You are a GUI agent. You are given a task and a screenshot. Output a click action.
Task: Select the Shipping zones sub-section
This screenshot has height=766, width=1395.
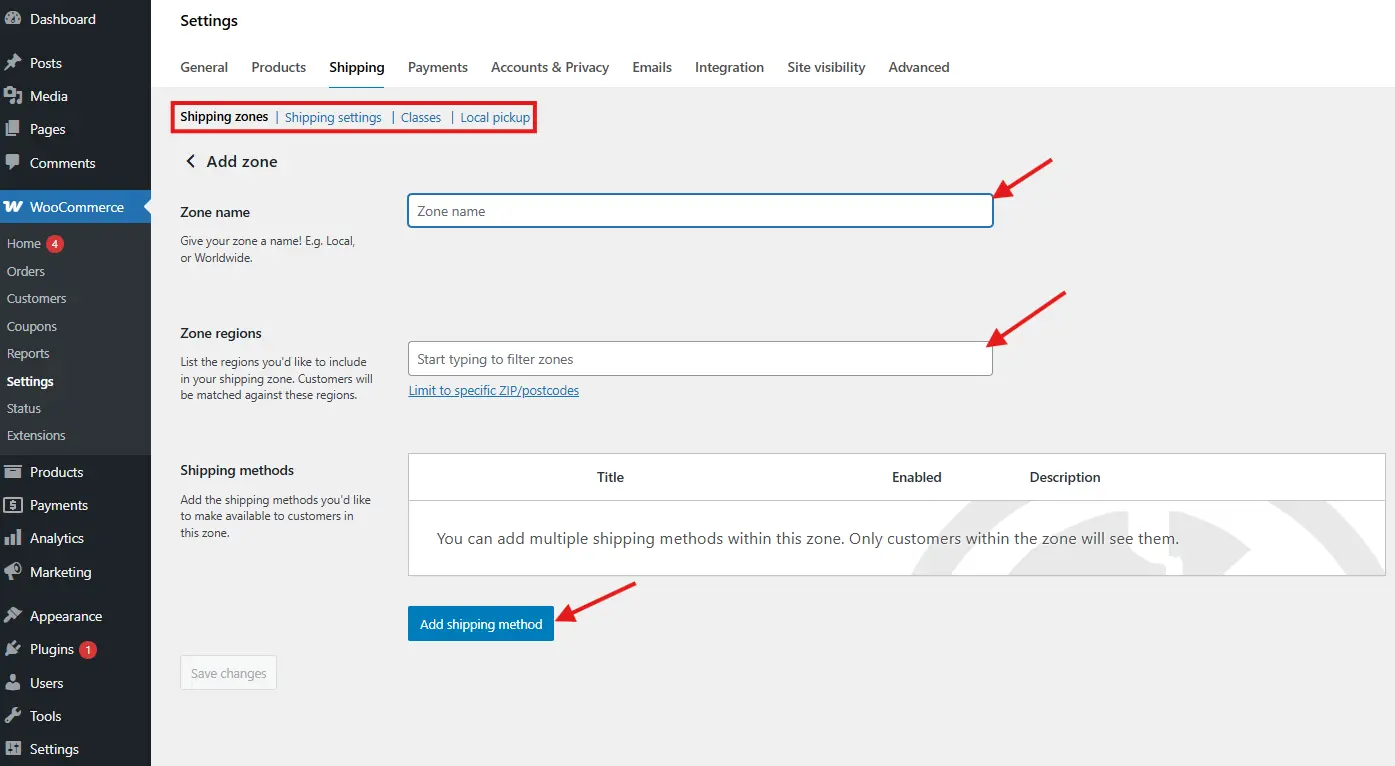coord(224,117)
